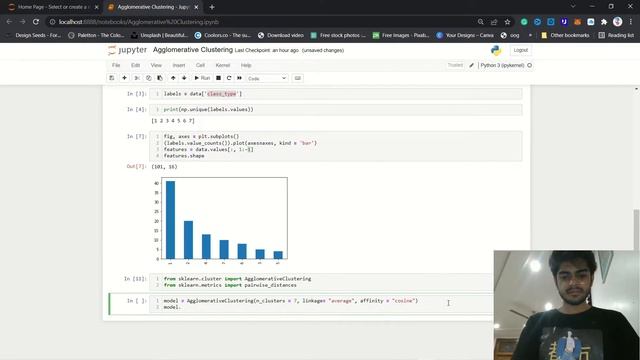
Task: Click the AgglomerativeClustering model code cell
Action: pyautogui.click(x=321, y=304)
